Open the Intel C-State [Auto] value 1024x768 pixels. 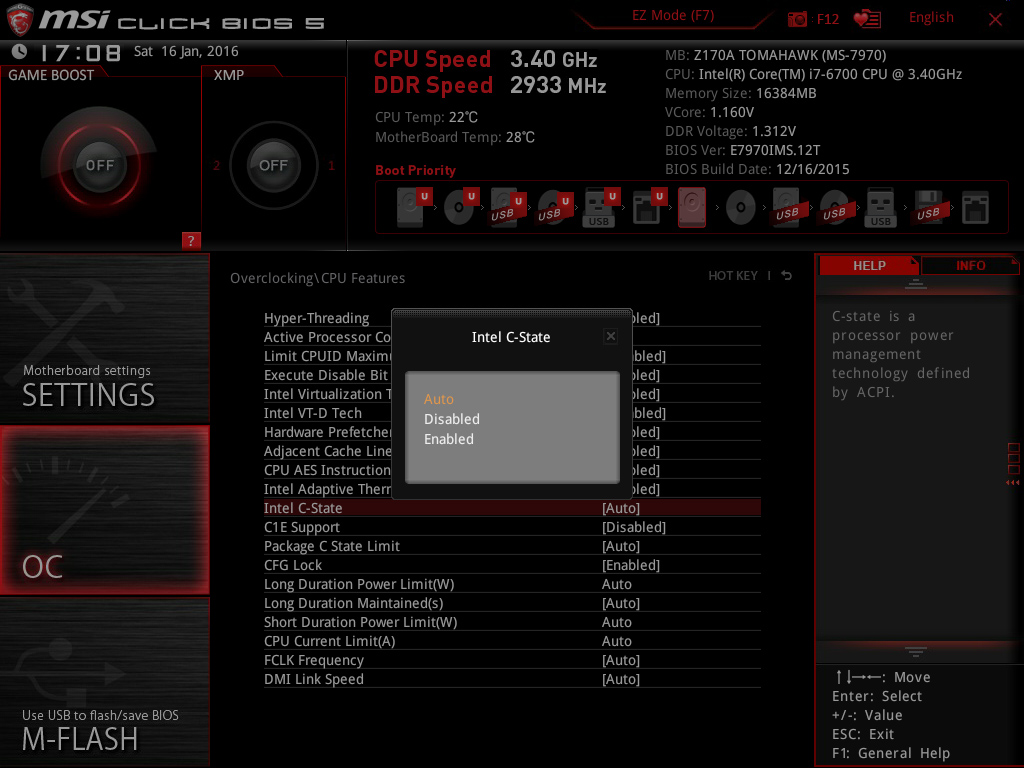(620, 508)
